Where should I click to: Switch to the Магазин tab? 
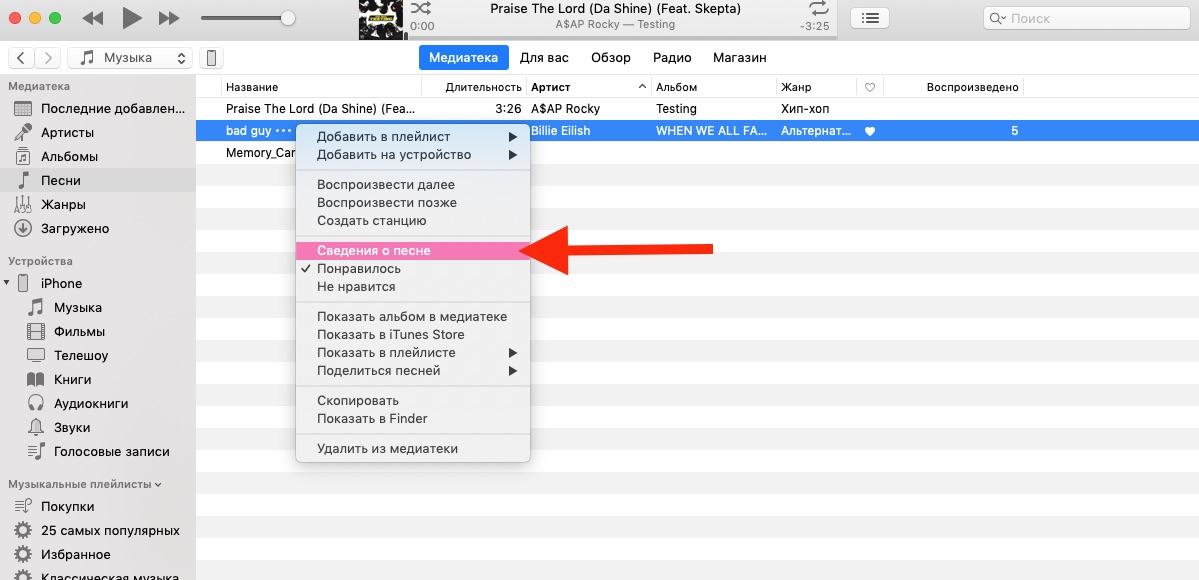pos(739,57)
